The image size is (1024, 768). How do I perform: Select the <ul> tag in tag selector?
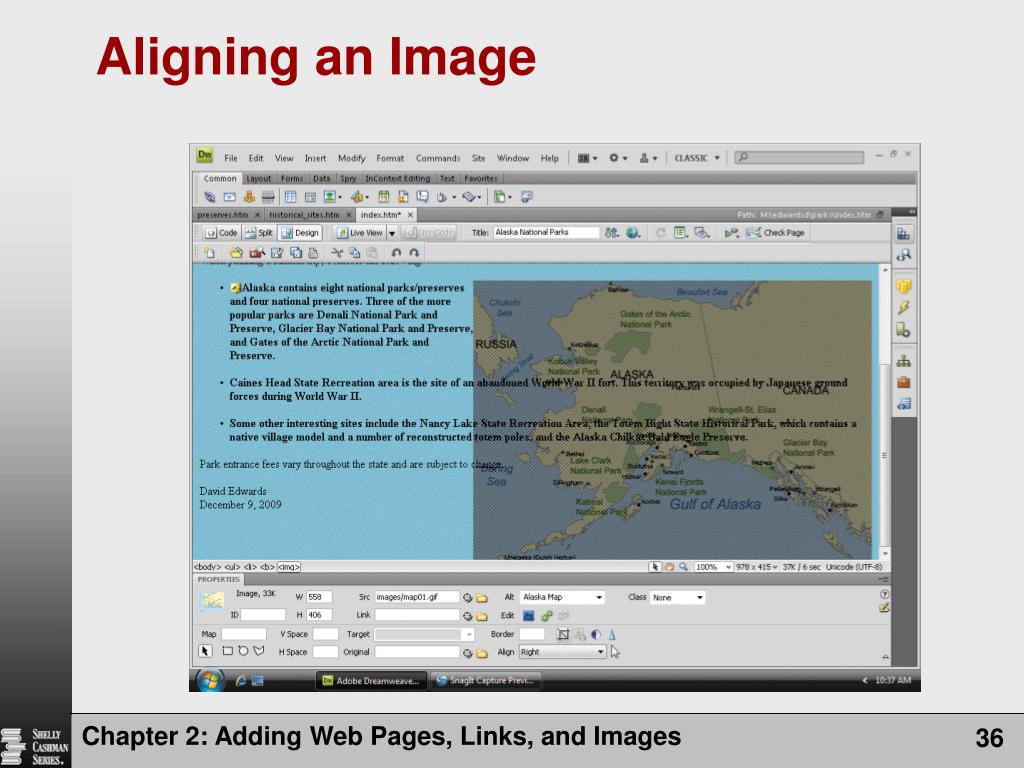[233, 567]
